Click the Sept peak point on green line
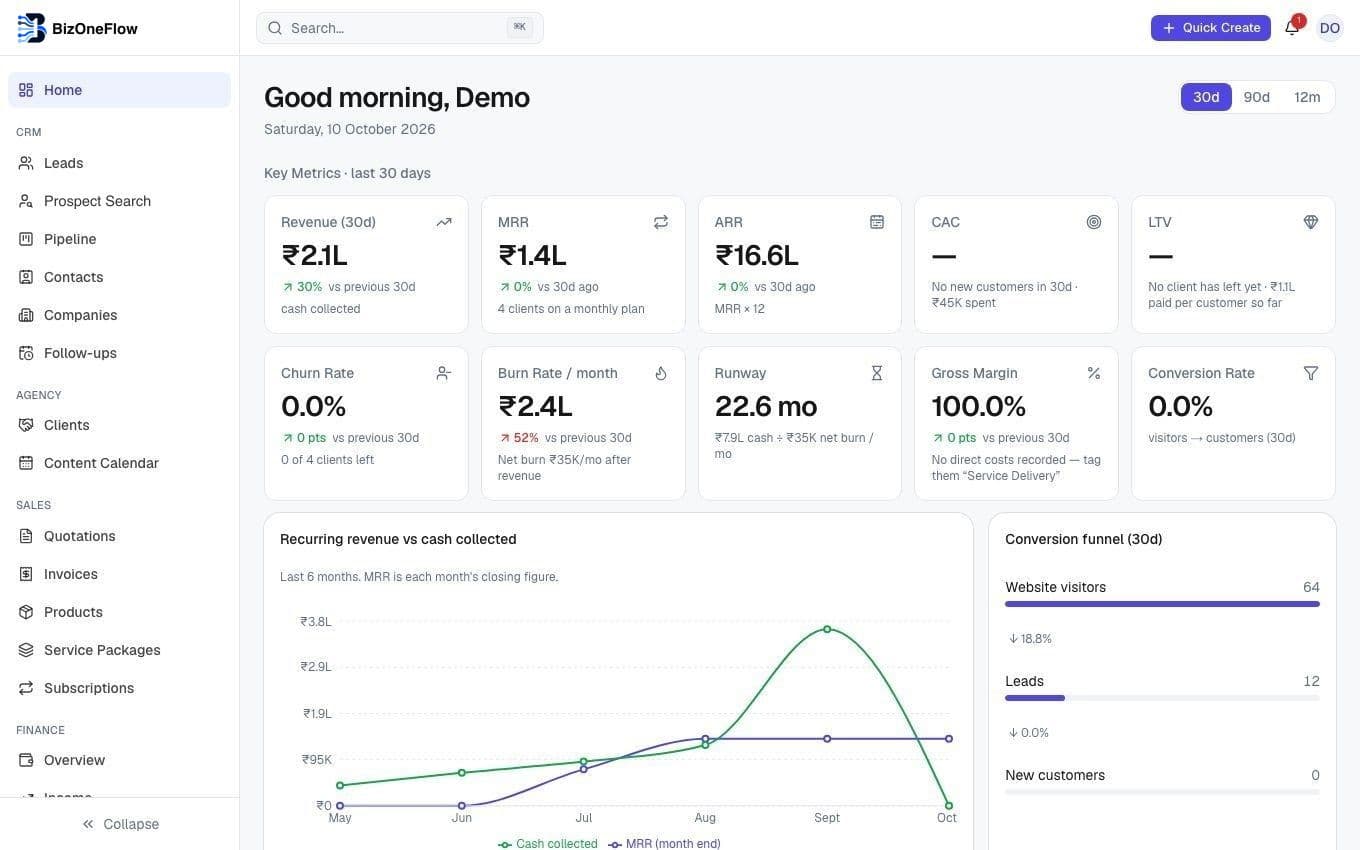 [x=827, y=629]
